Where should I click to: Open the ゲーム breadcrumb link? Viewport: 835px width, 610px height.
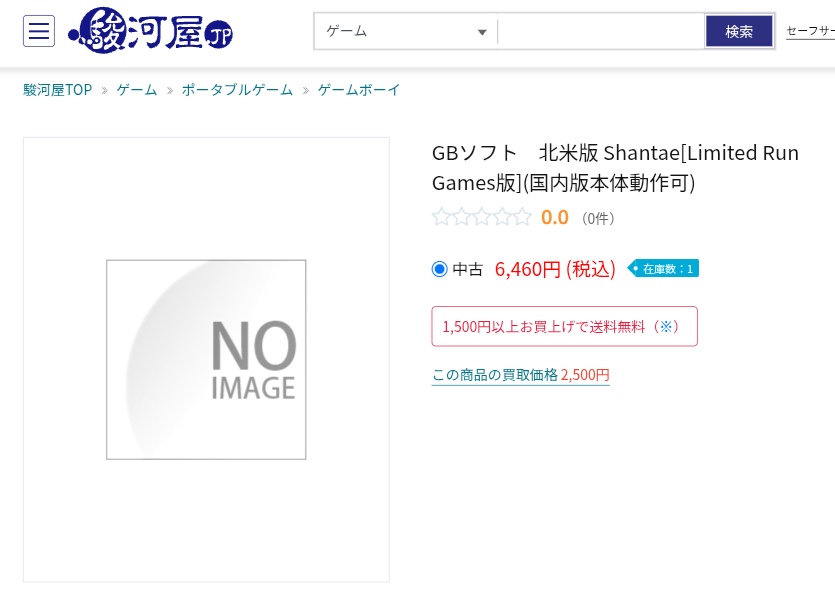tap(137, 90)
